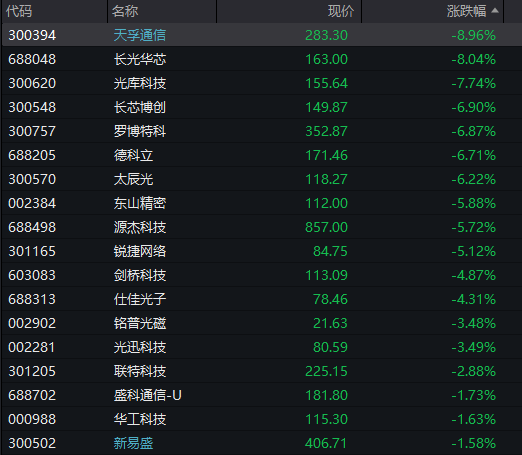The image size is (522, 455).
Task: Select the 长光华芯 name cell
Action: [140, 59]
